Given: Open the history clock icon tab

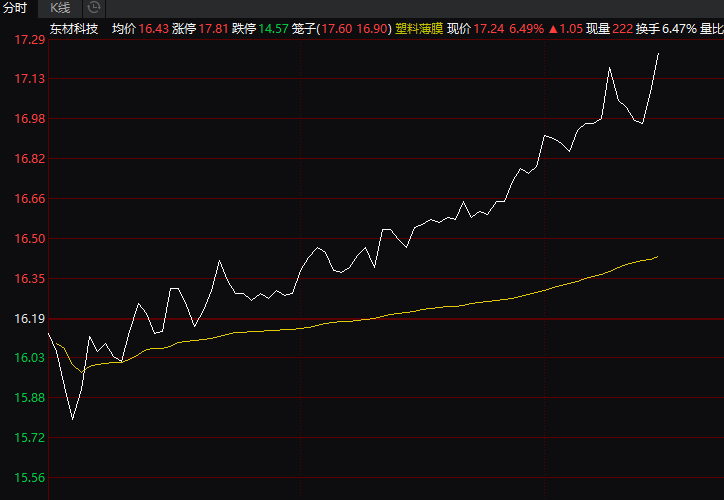Looking at the screenshot, I should 94,8.
